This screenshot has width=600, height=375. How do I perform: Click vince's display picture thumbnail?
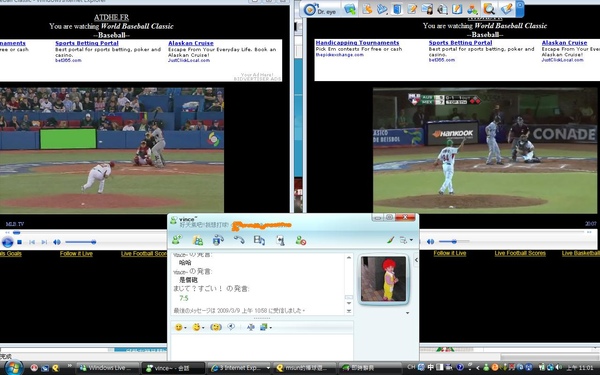pos(383,279)
